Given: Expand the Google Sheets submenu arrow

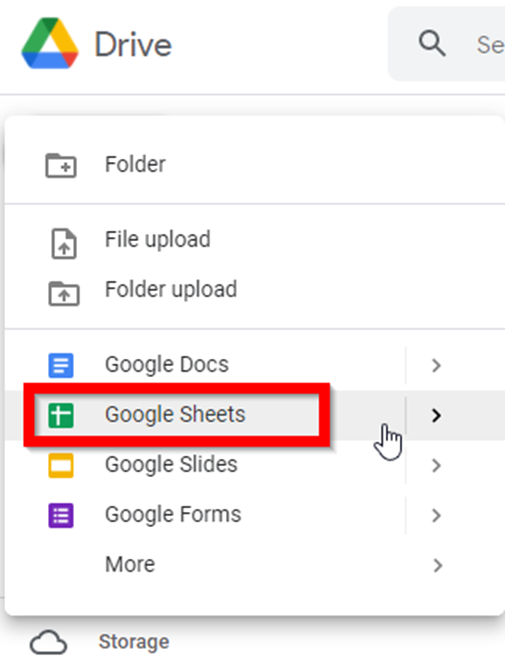Looking at the screenshot, I should (x=436, y=415).
